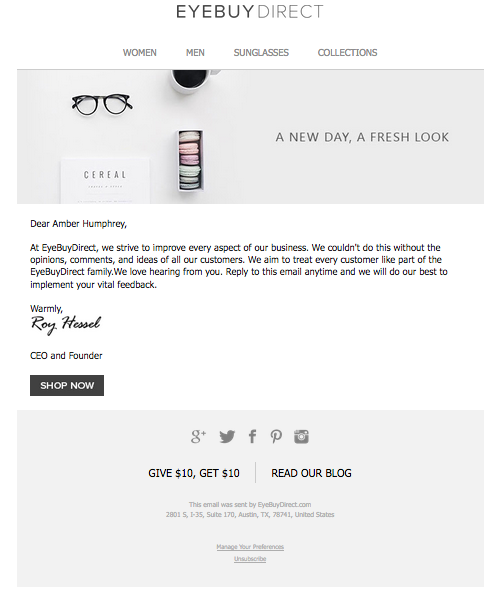This screenshot has height=598, width=497.
Task: Open the Pinterest icon
Action: click(x=276, y=436)
